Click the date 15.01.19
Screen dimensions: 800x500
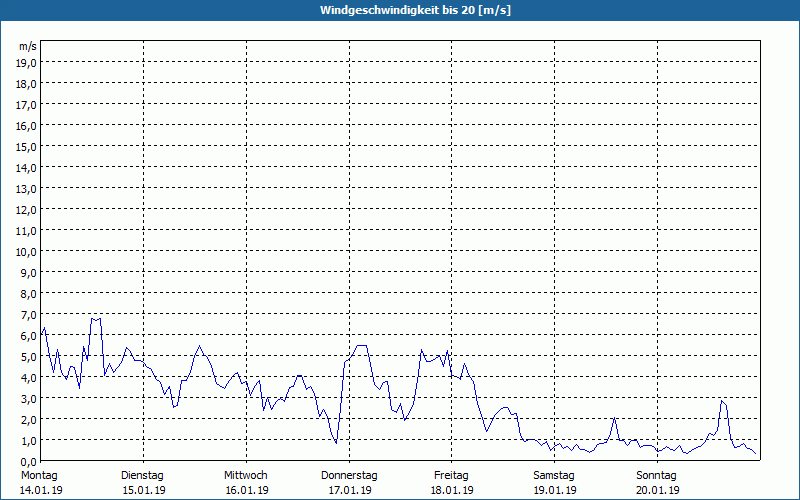(144, 490)
